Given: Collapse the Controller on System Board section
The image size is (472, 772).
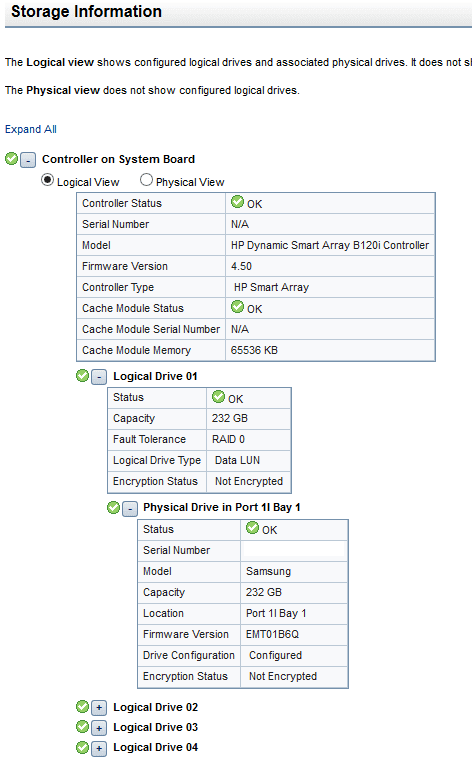Looking at the screenshot, I should pyautogui.click(x=28, y=160).
